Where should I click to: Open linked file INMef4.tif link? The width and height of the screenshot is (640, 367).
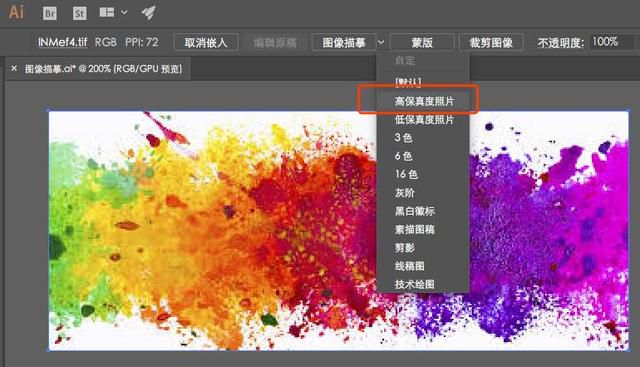(x=62, y=42)
